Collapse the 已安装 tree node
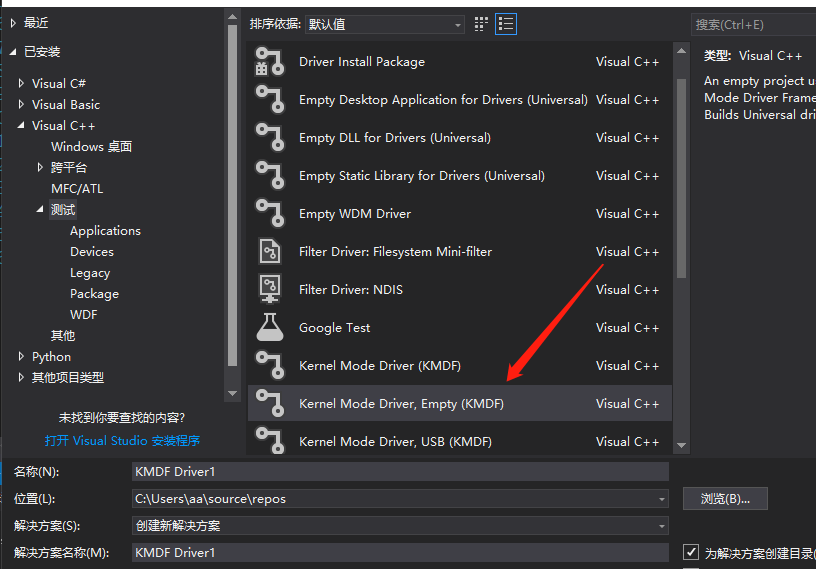 coord(14,52)
